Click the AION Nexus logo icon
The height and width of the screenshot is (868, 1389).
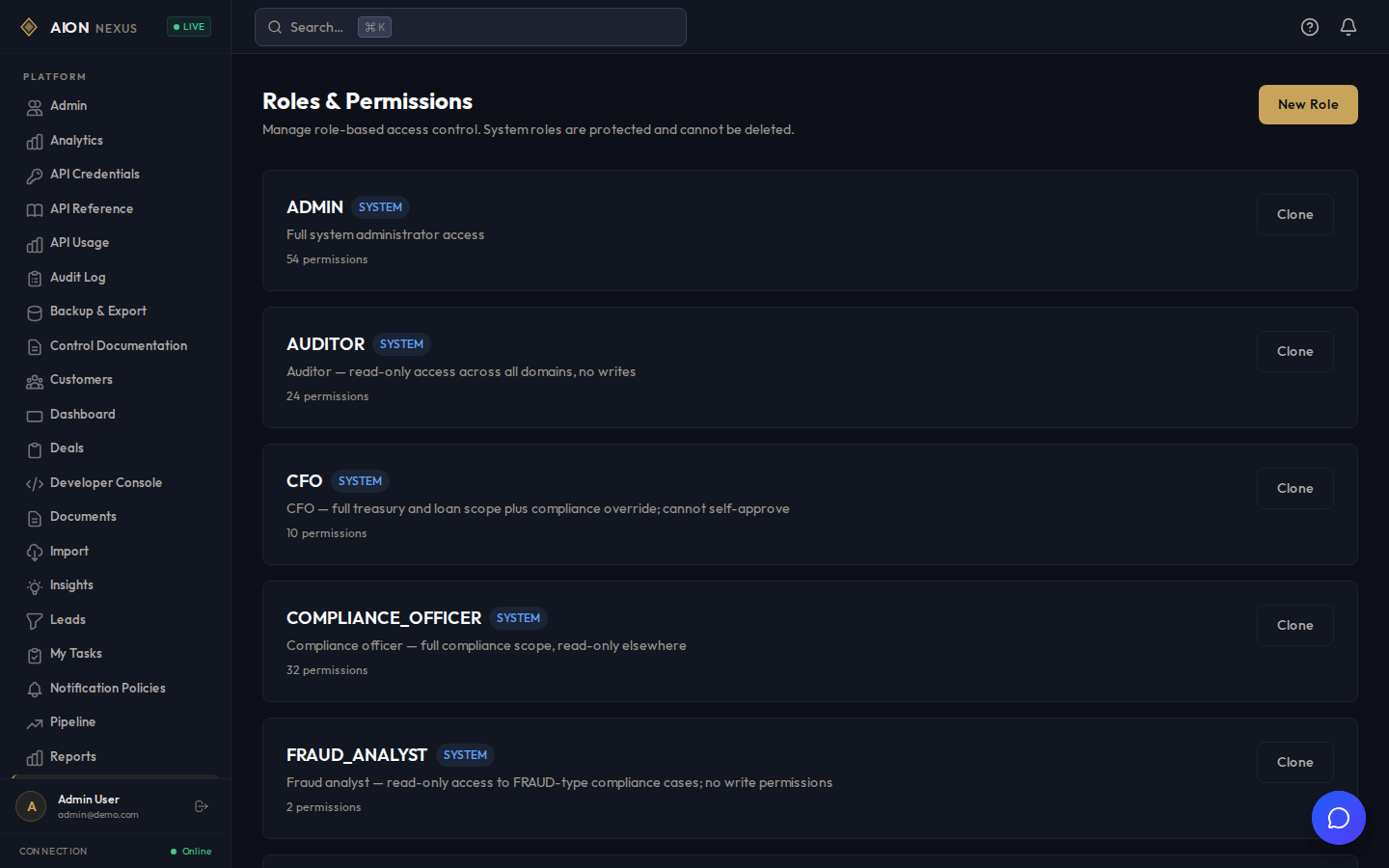29,27
